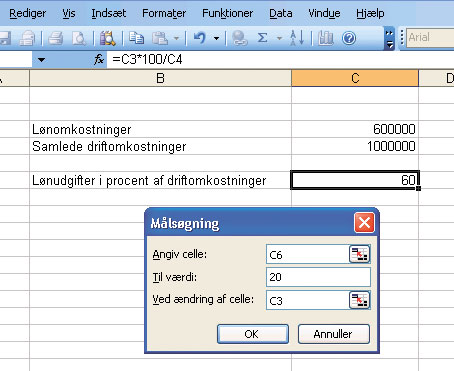Image resolution: width=454 pixels, height=371 pixels.
Task: Open the Formater menu
Action: pos(164,13)
